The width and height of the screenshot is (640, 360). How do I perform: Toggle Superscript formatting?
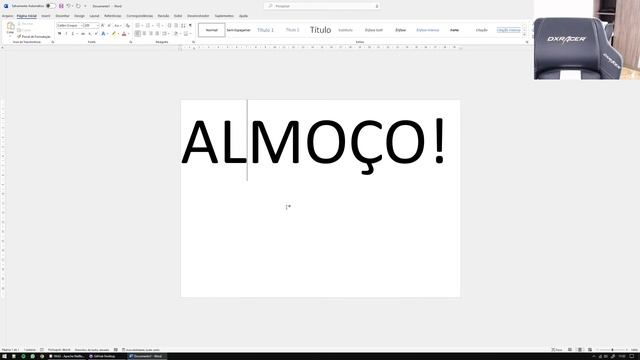96,33
